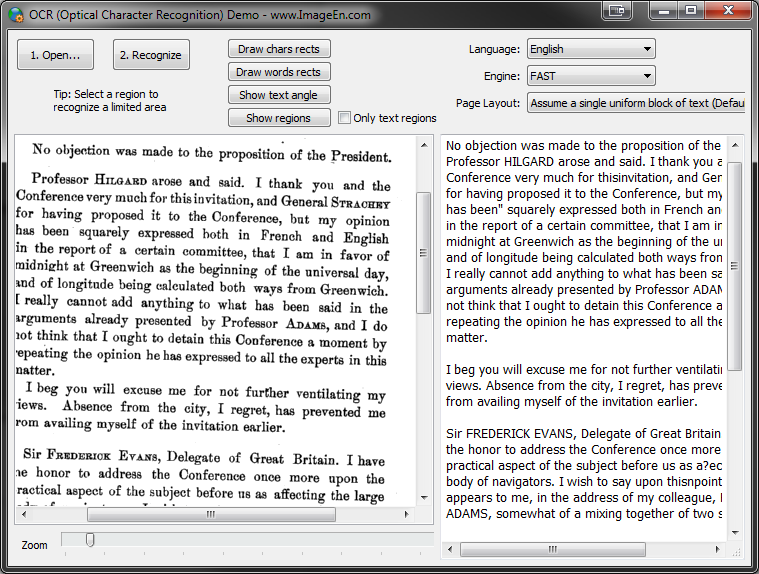This screenshot has height=574, width=759.
Task: Run OCR with the 2. Recognize button
Action: (151, 55)
